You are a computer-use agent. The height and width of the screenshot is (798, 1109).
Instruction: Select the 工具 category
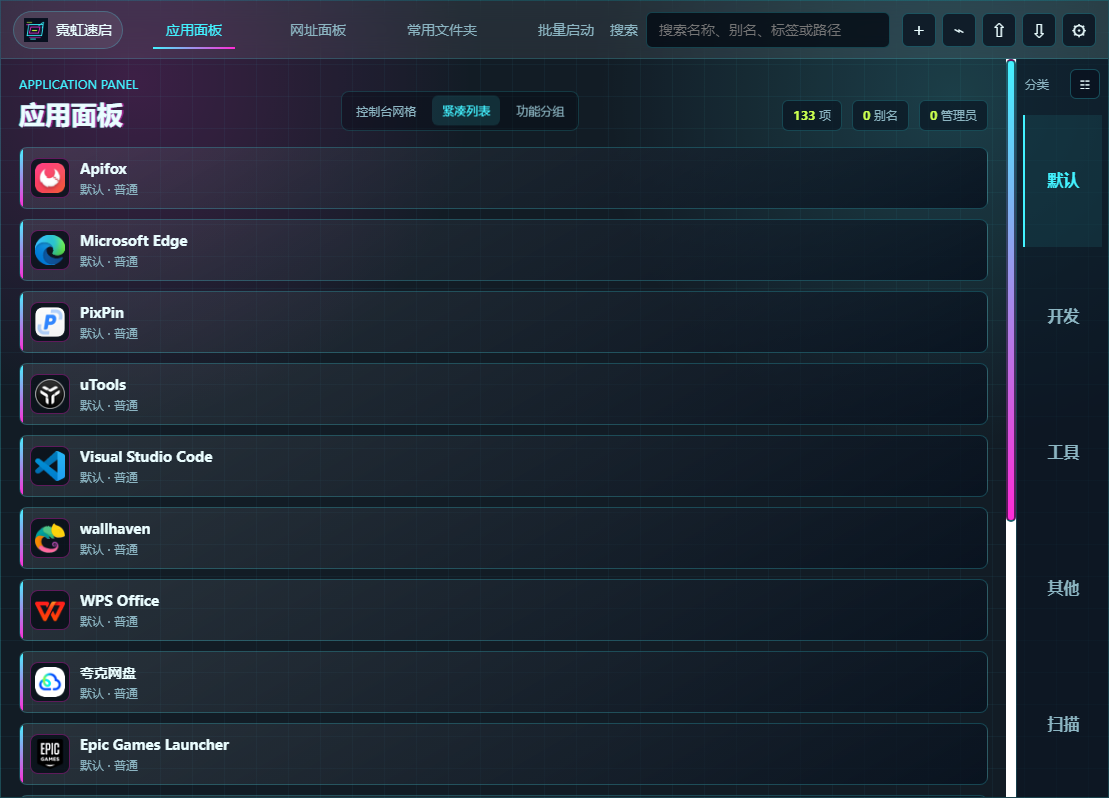(1062, 452)
